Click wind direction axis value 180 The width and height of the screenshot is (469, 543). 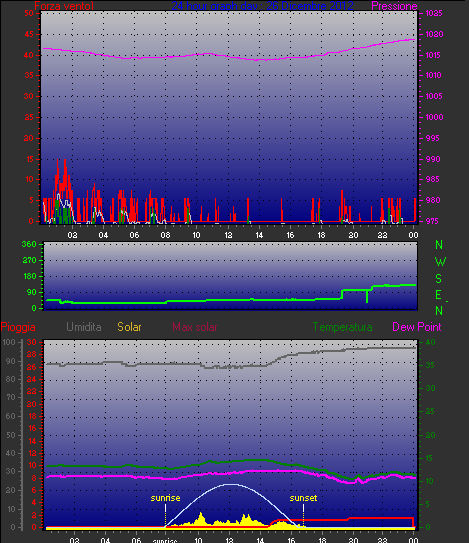pyautogui.click(x=29, y=276)
